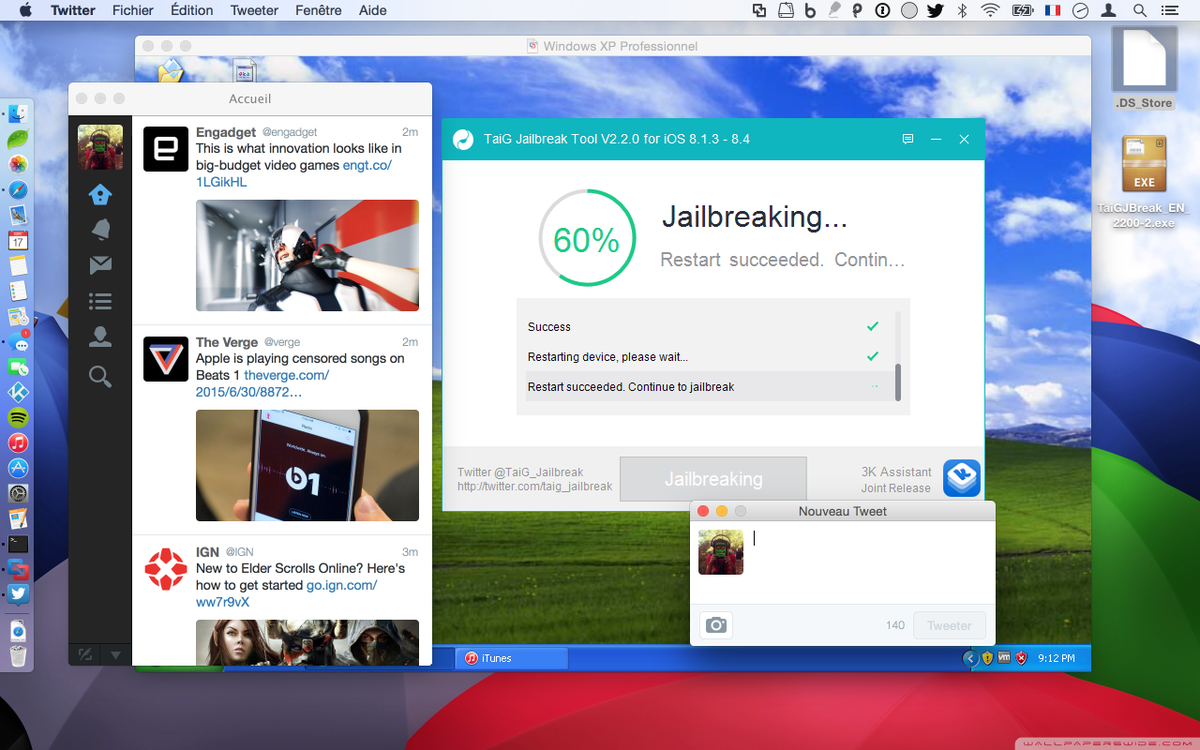Open Twitter notifications bell icon
Image resolution: width=1200 pixels, height=750 pixels.
pos(100,229)
